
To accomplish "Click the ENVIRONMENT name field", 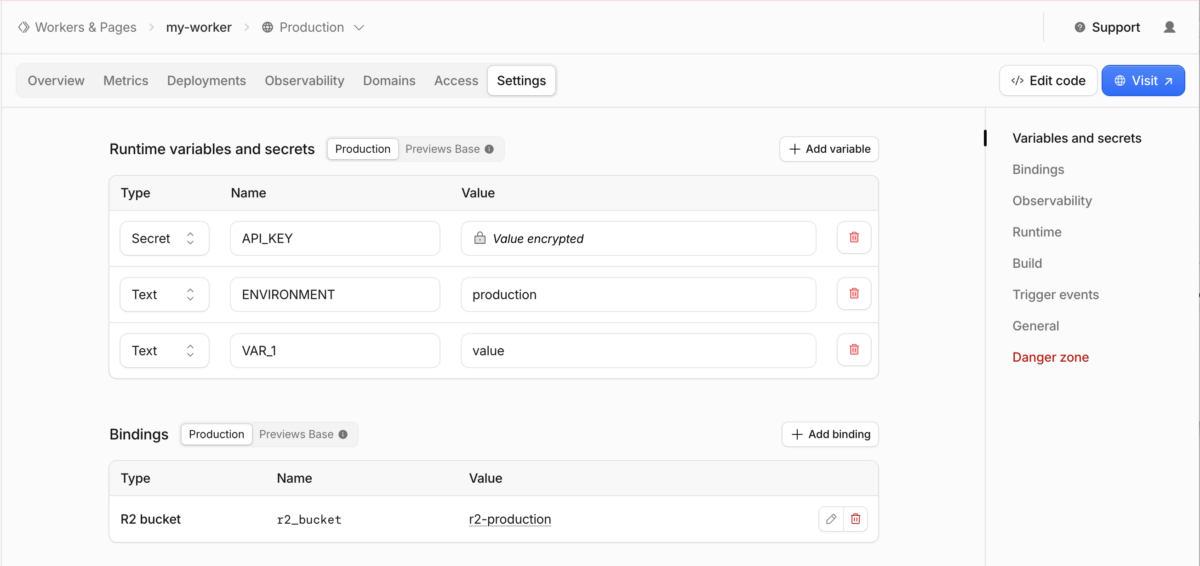I will click(x=335, y=294).
